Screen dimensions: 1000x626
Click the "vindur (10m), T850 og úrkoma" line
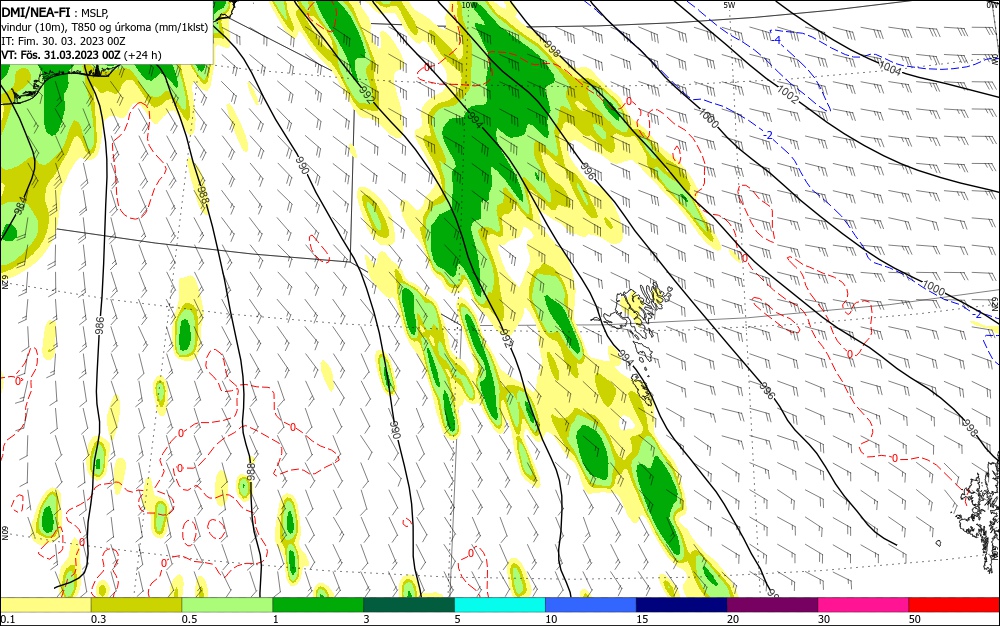(x=105, y=27)
